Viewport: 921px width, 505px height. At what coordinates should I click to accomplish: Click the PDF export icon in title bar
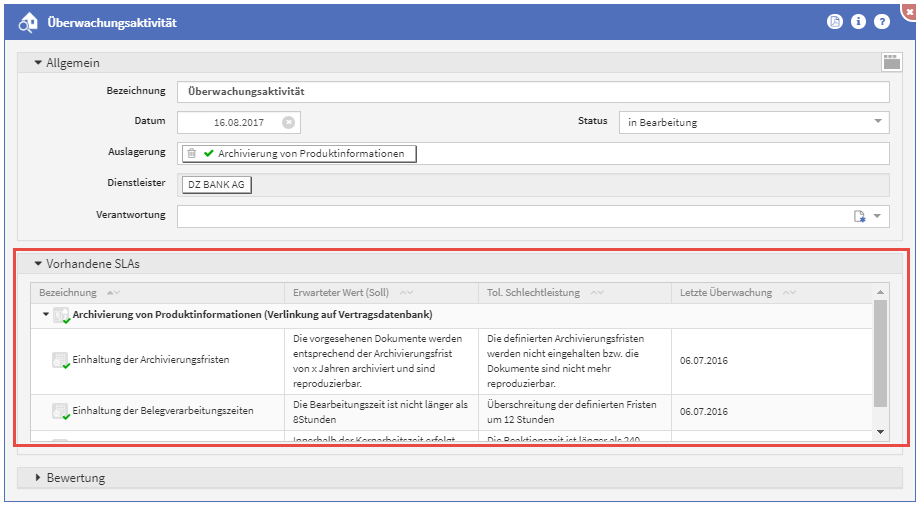click(835, 21)
